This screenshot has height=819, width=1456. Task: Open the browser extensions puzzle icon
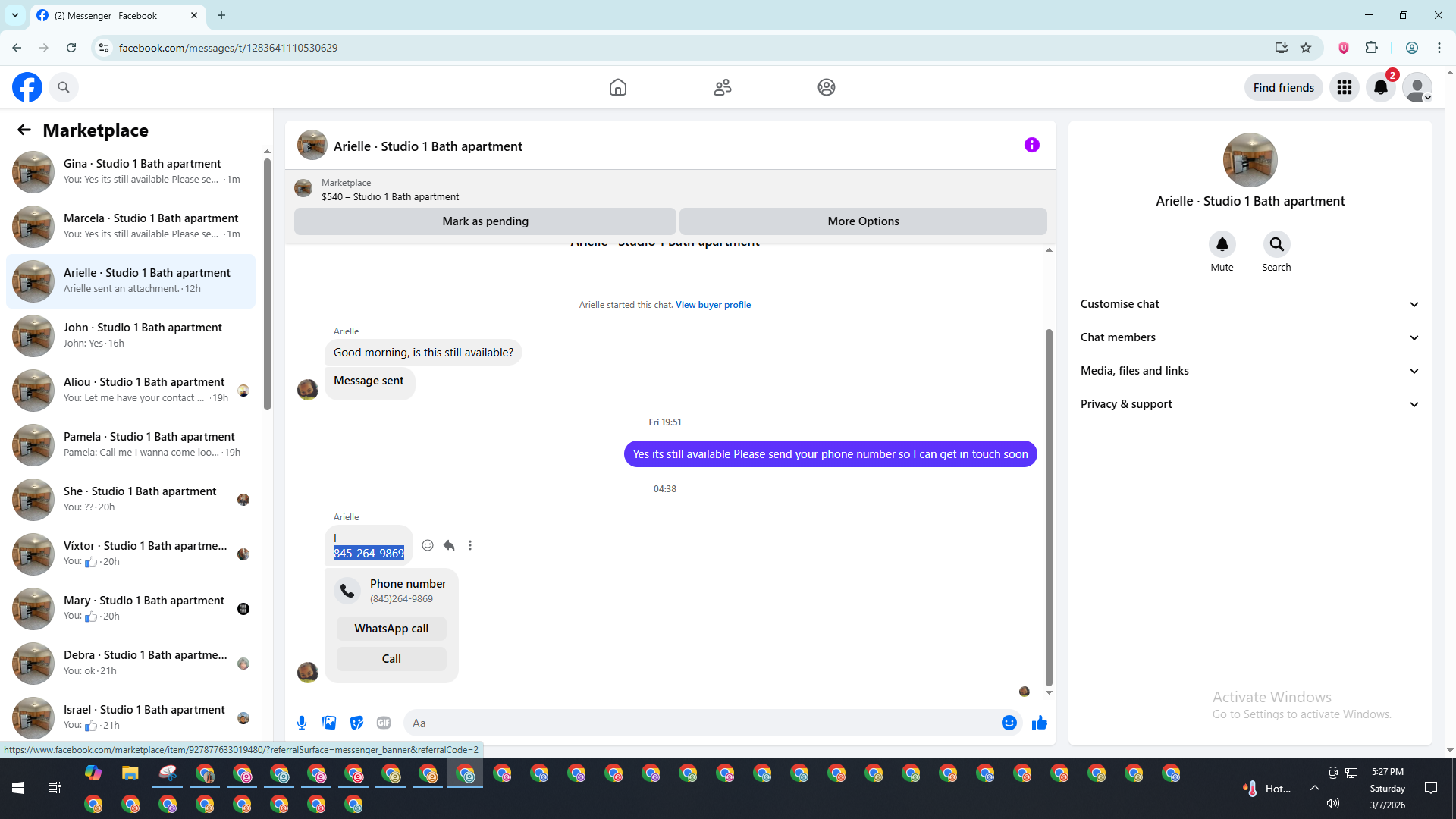tap(1371, 48)
